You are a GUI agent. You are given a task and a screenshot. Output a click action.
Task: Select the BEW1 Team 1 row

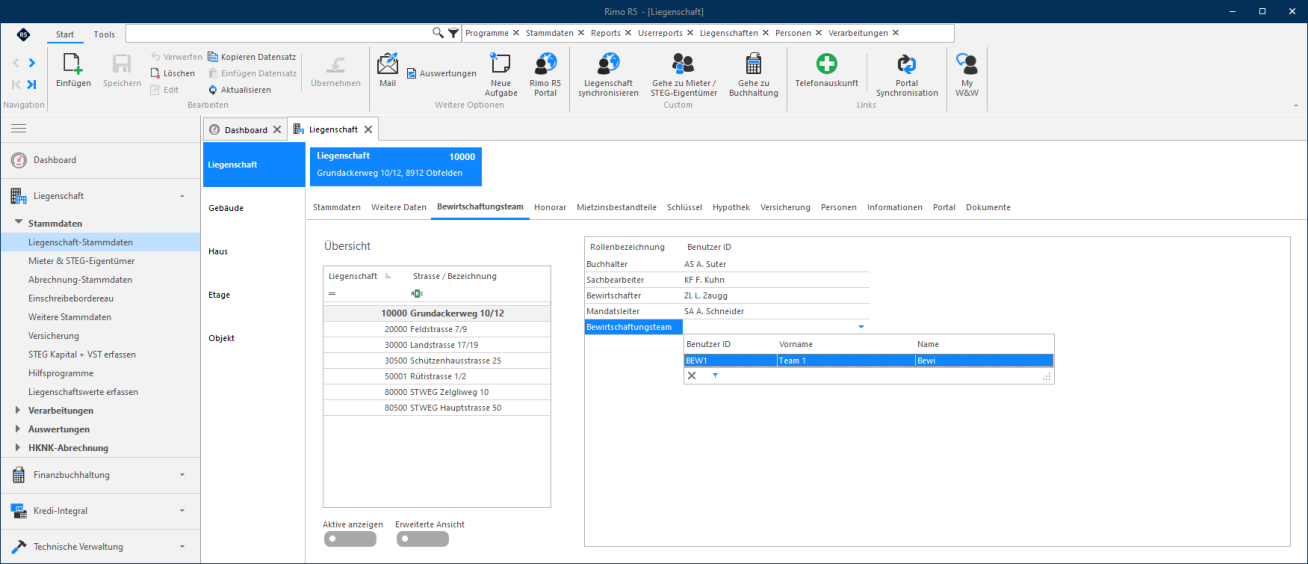[868, 360]
